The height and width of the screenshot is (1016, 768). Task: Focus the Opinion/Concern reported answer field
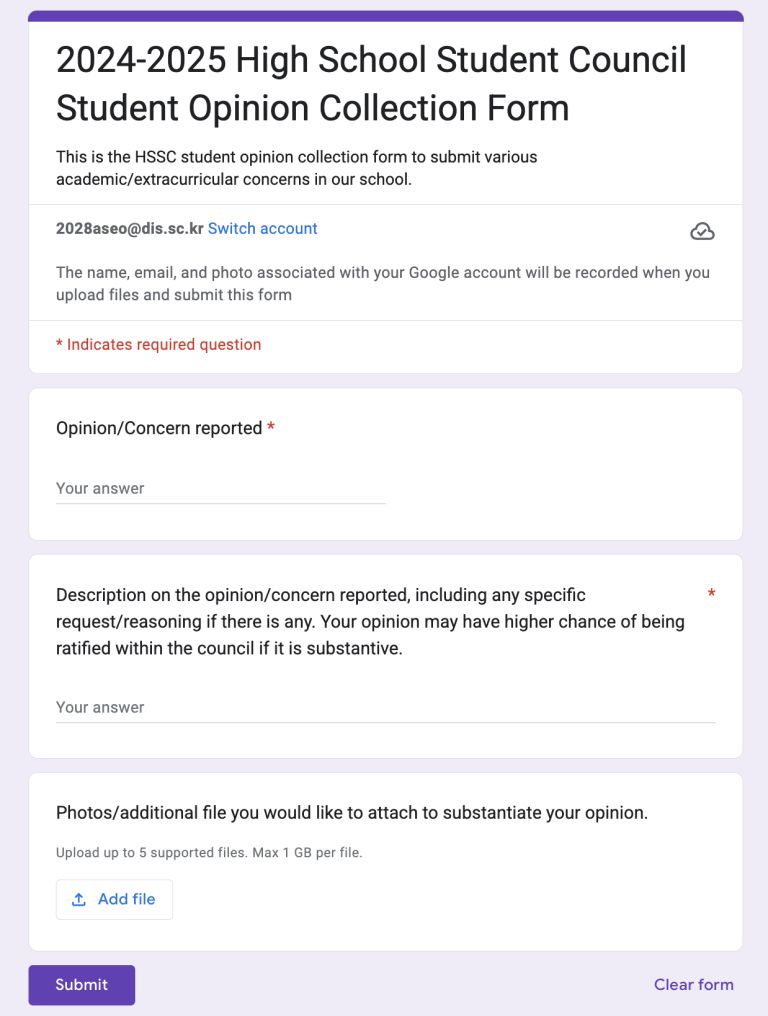coord(220,489)
